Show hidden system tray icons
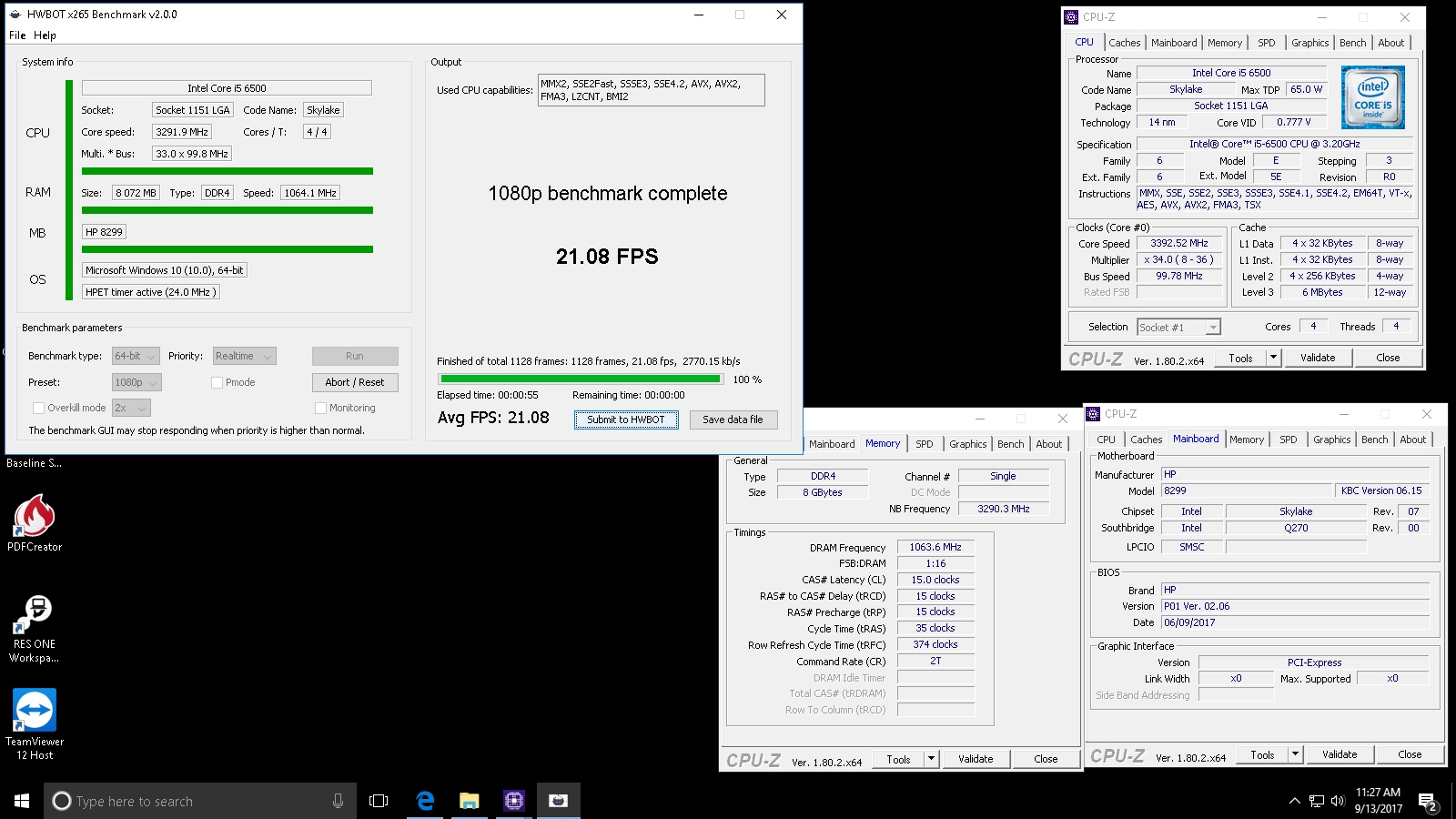Image resolution: width=1456 pixels, height=819 pixels. pyautogui.click(x=1294, y=801)
